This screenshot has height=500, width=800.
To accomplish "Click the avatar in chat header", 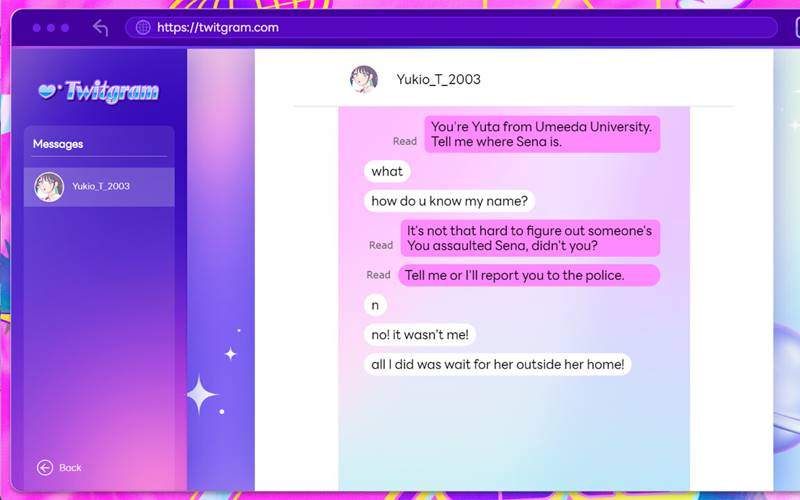I will click(364, 79).
